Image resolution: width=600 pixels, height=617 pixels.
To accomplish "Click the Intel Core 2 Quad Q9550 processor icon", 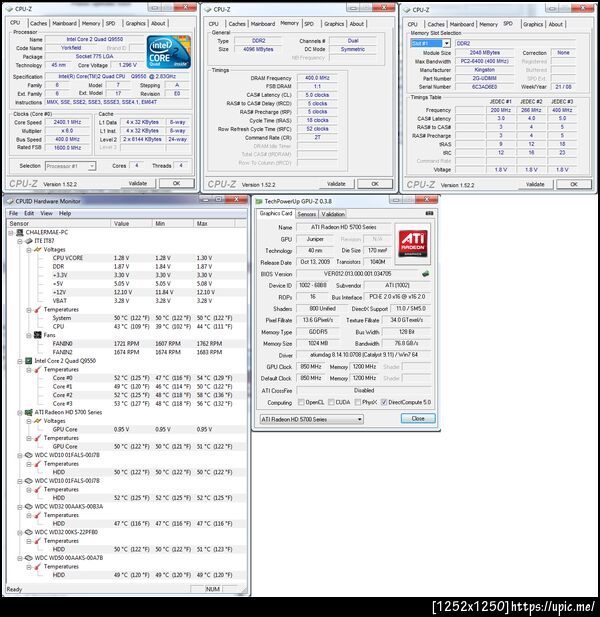I will click(29, 361).
